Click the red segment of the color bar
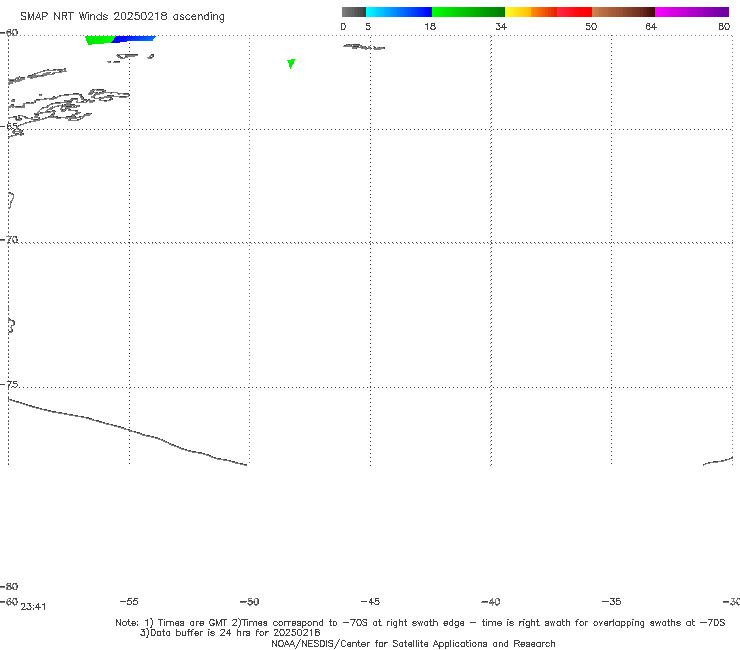The image size is (740, 650). click(574, 12)
